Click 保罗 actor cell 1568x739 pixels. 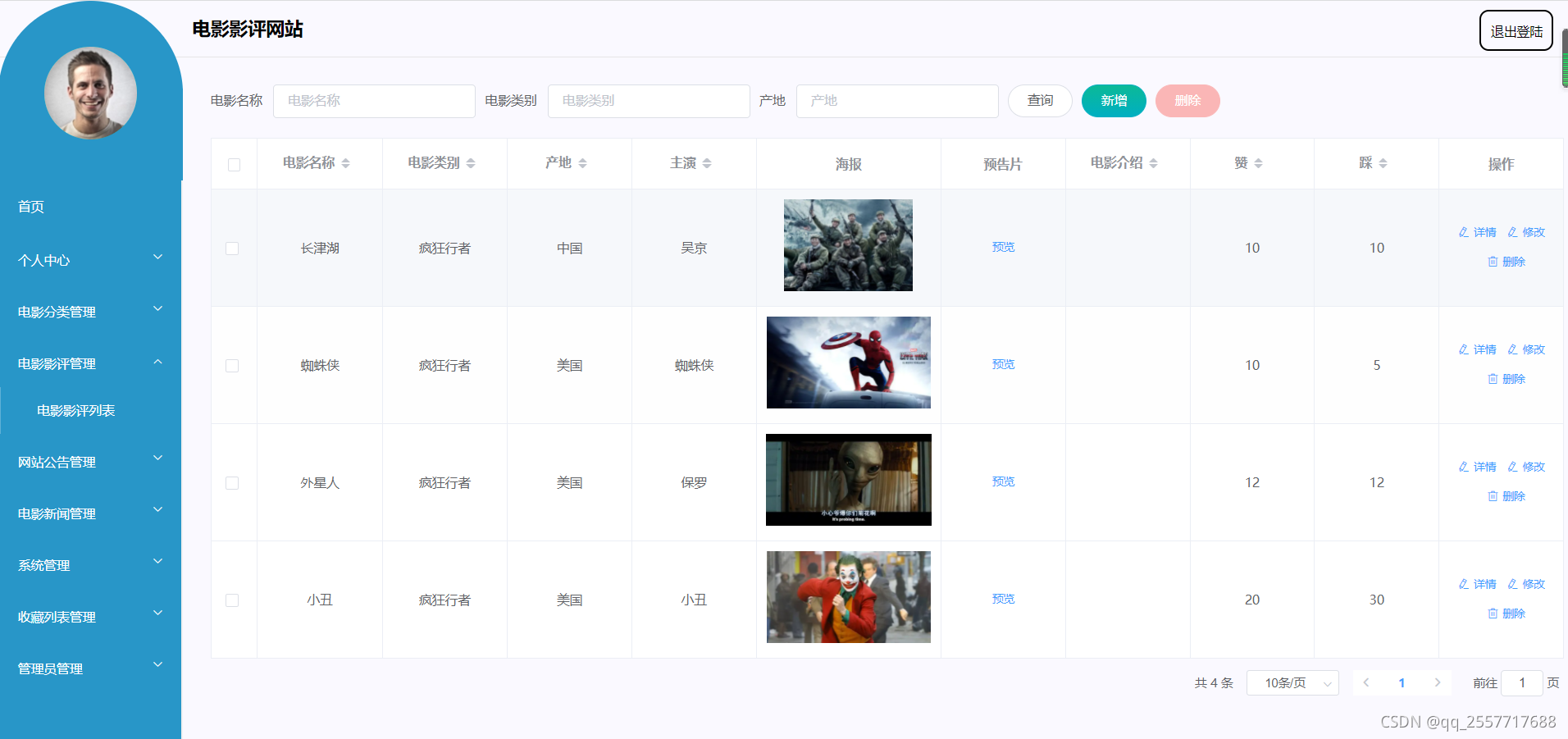(694, 483)
